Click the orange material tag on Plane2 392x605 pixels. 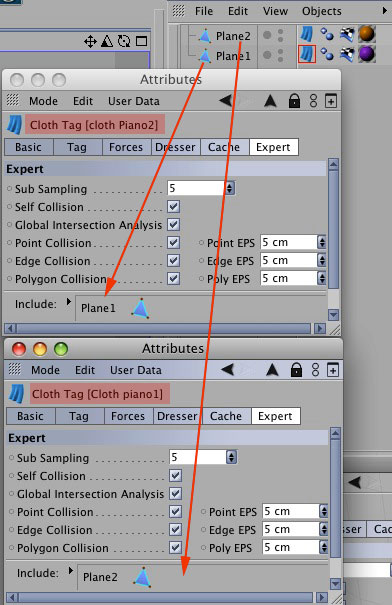click(x=367, y=34)
